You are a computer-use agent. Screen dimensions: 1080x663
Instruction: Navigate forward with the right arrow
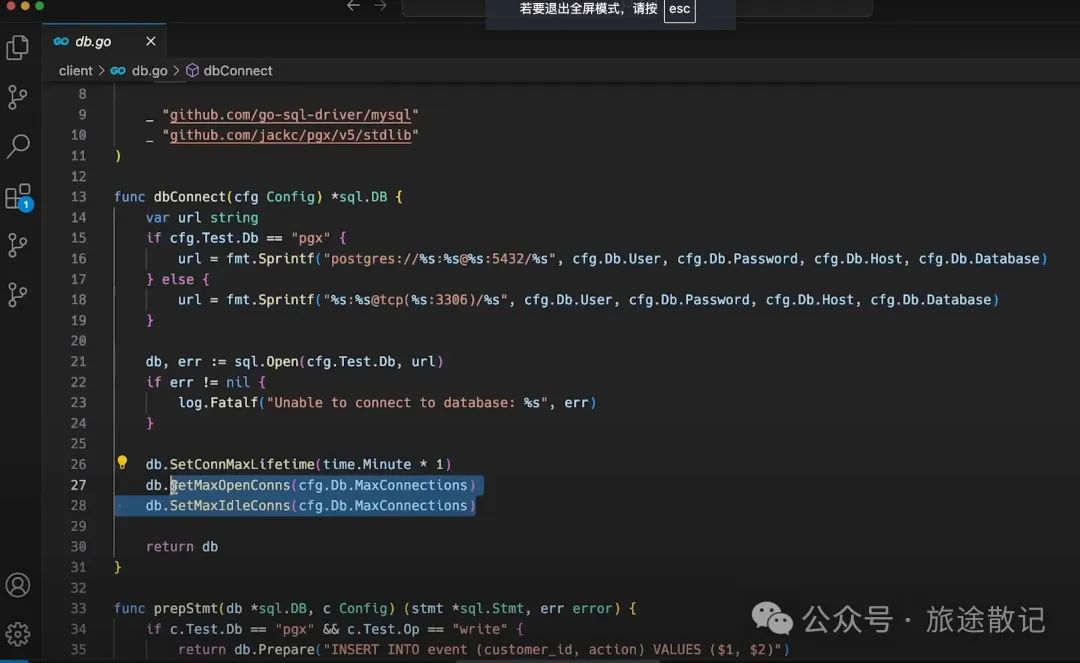pyautogui.click(x=380, y=6)
